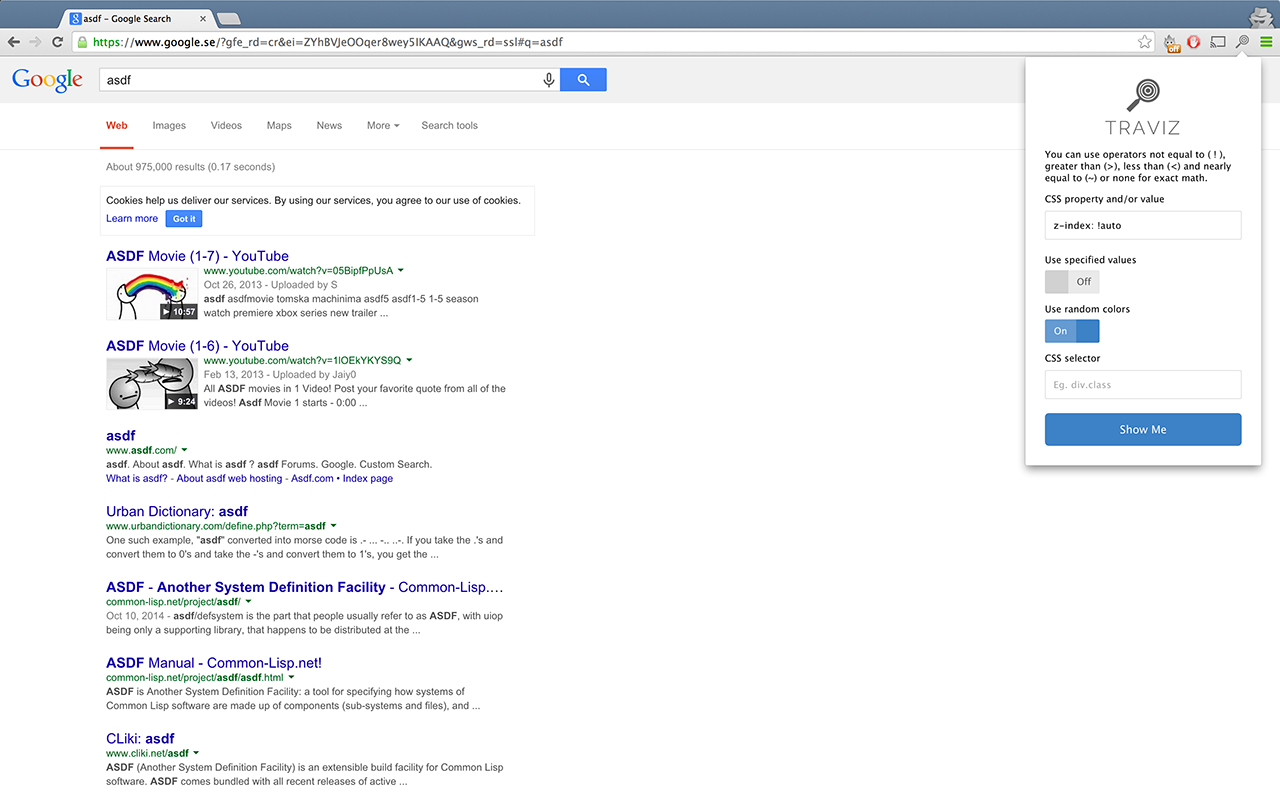Viewport: 1280px width, 800px height.
Task: Accept cookies with the 'Got it' button
Action: click(184, 218)
